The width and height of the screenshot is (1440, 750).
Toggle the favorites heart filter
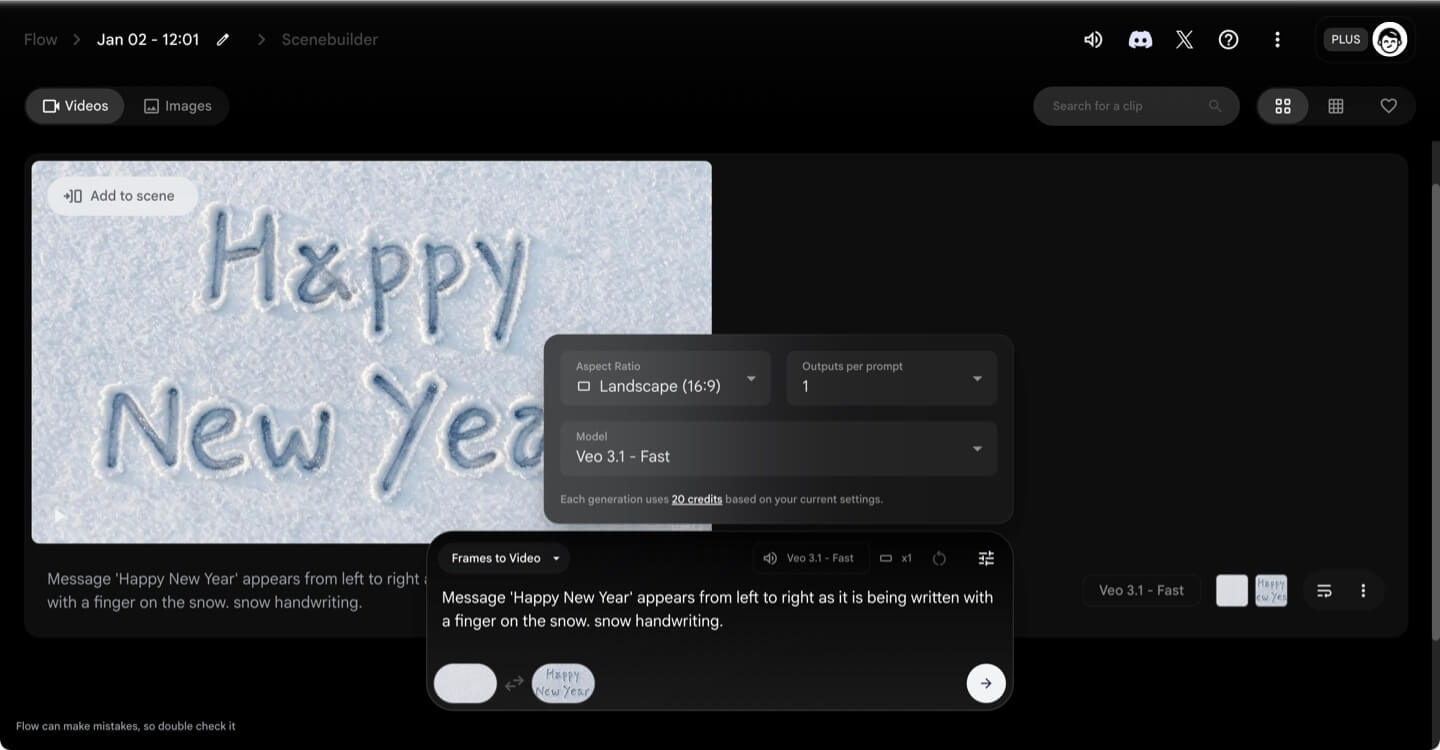1388,105
